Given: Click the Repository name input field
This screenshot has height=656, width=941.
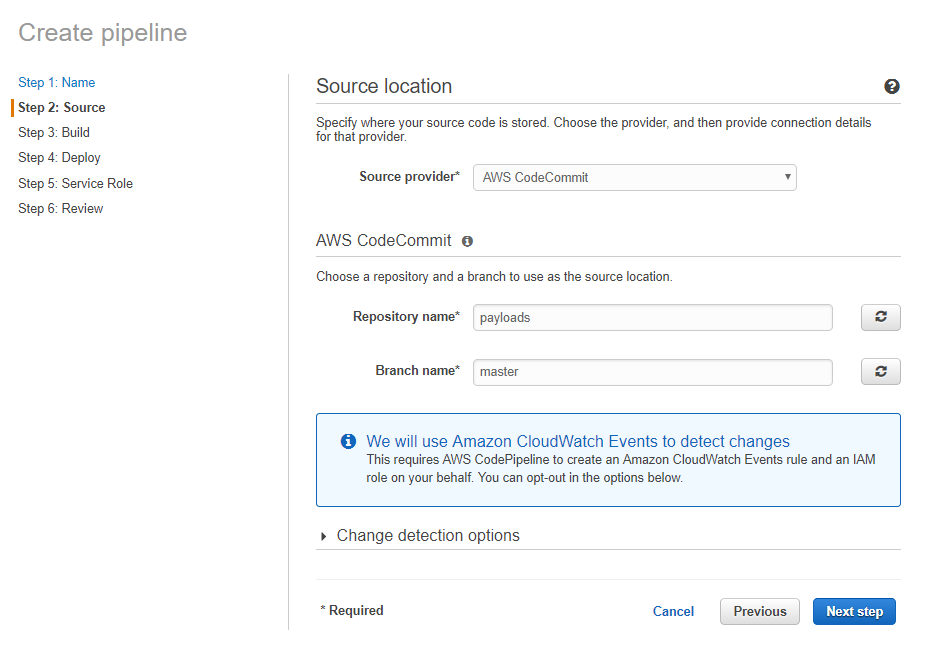Looking at the screenshot, I should pos(652,317).
